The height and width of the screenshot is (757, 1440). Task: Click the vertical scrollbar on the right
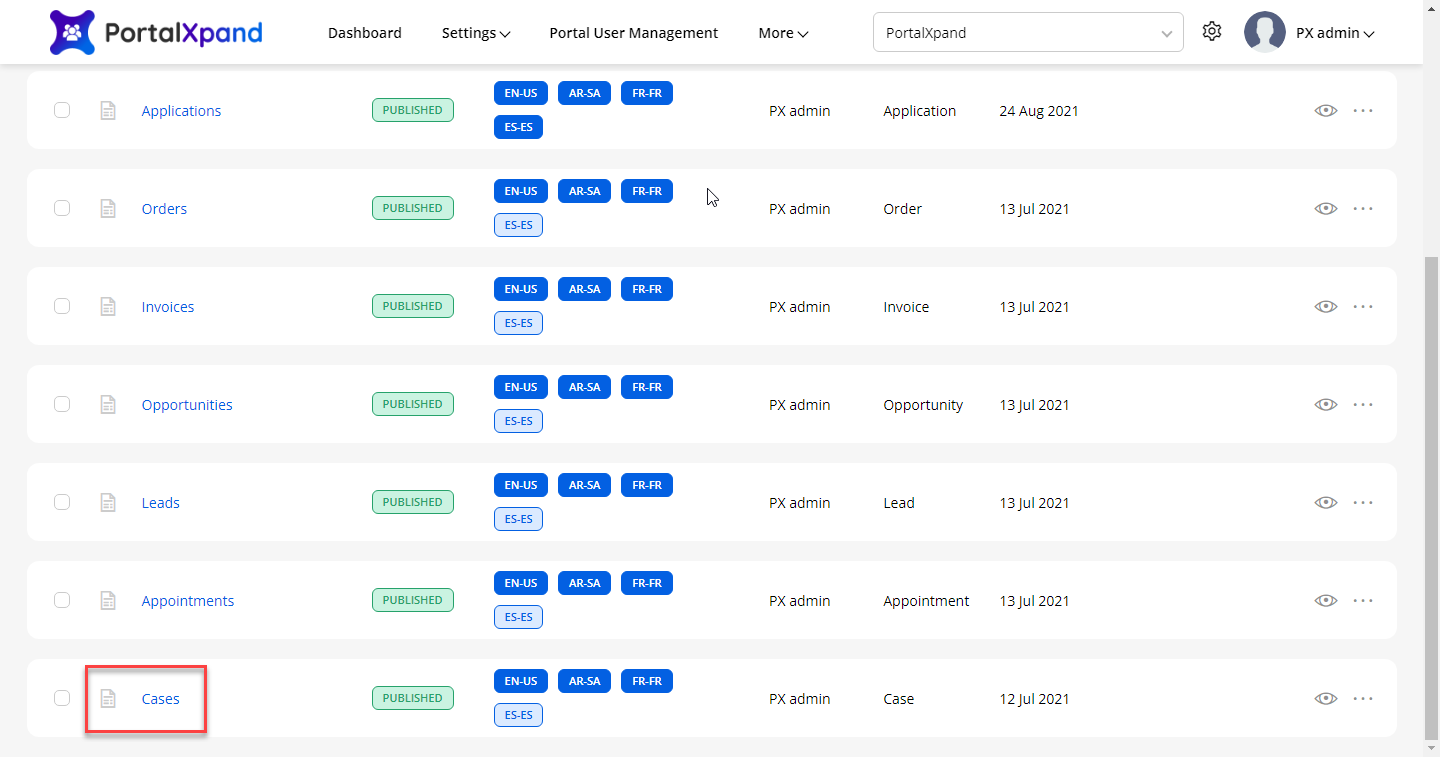point(1431,500)
